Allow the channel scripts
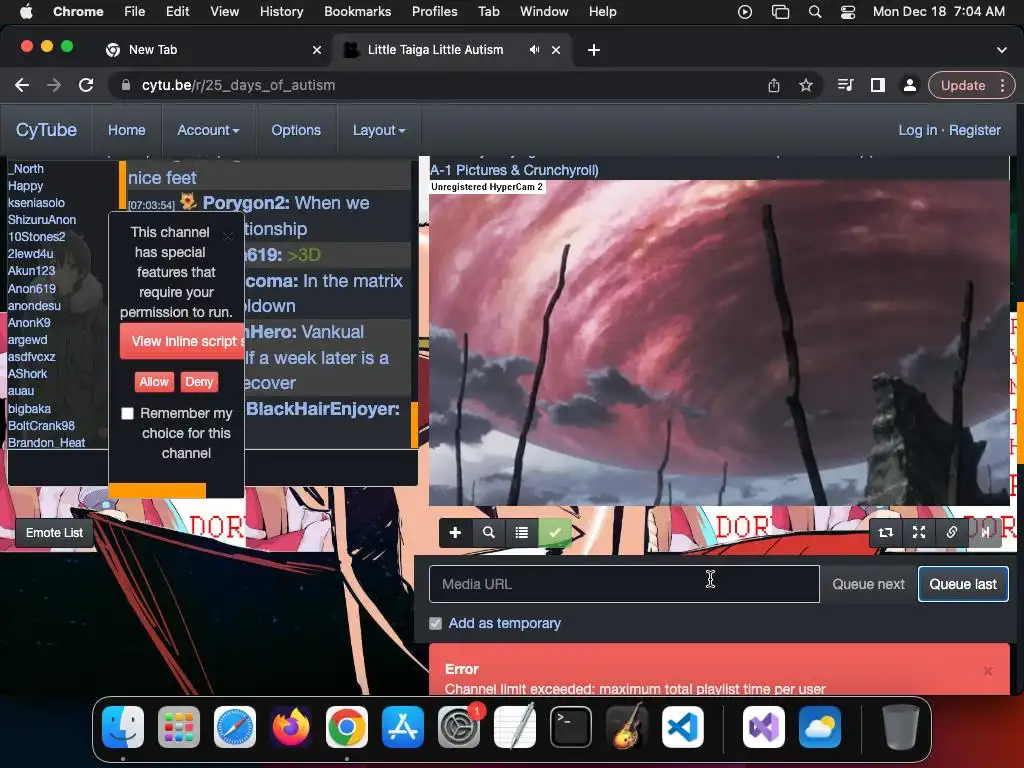 [154, 382]
